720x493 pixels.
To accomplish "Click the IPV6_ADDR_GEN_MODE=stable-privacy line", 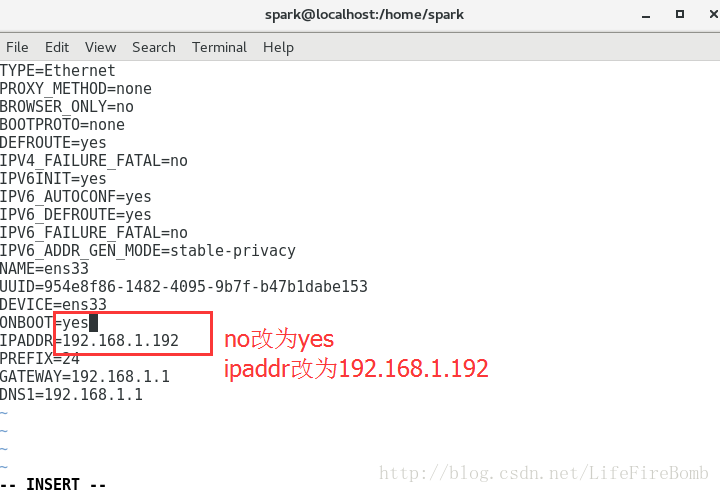I will [148, 251].
